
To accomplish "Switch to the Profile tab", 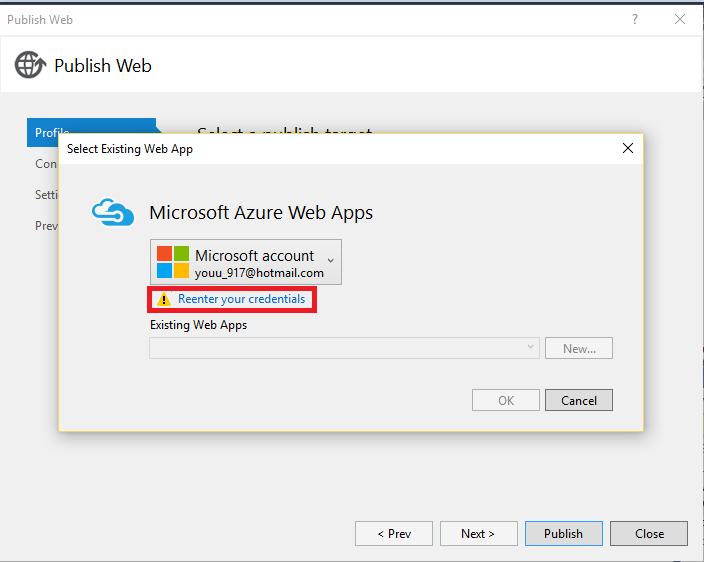I will [46, 133].
